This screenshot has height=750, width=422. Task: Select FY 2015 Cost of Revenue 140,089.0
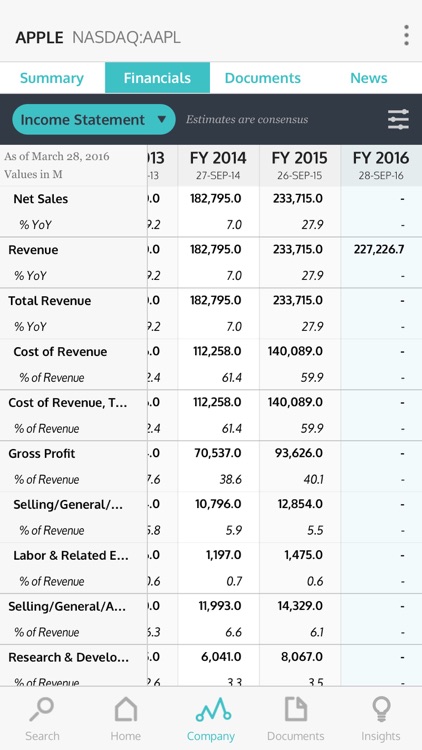(296, 352)
